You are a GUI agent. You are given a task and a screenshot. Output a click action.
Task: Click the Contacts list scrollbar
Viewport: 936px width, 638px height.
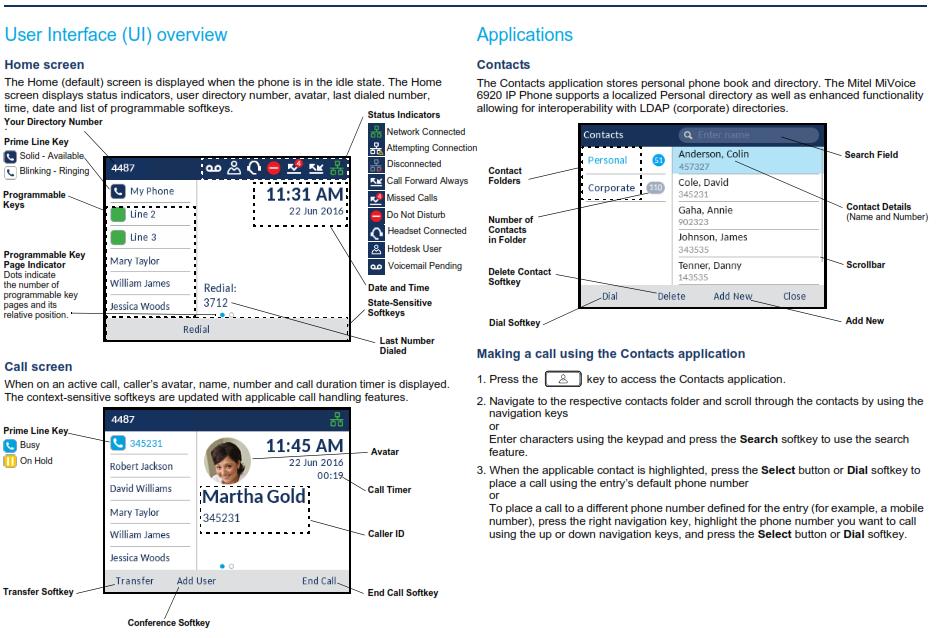point(821,215)
